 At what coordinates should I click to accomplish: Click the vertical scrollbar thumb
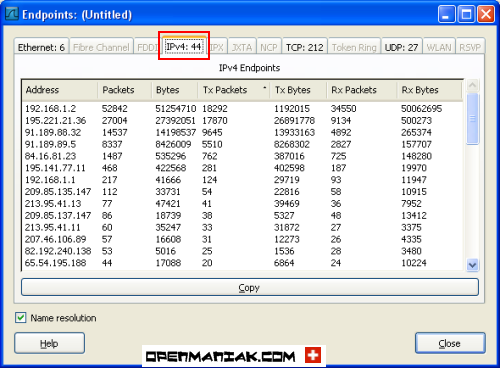[x=472, y=119]
